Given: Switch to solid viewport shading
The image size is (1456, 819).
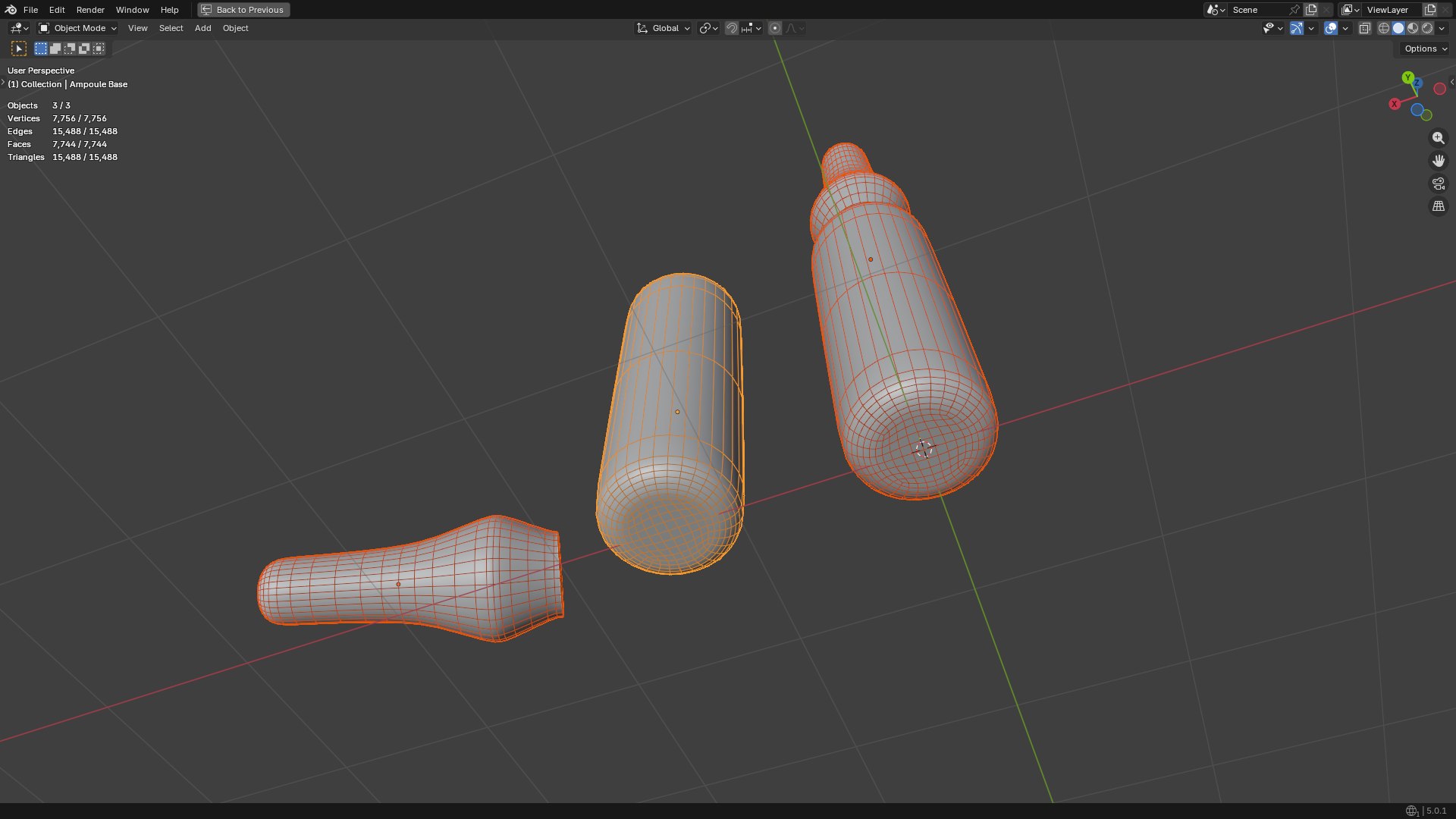Looking at the screenshot, I should tap(1398, 28).
